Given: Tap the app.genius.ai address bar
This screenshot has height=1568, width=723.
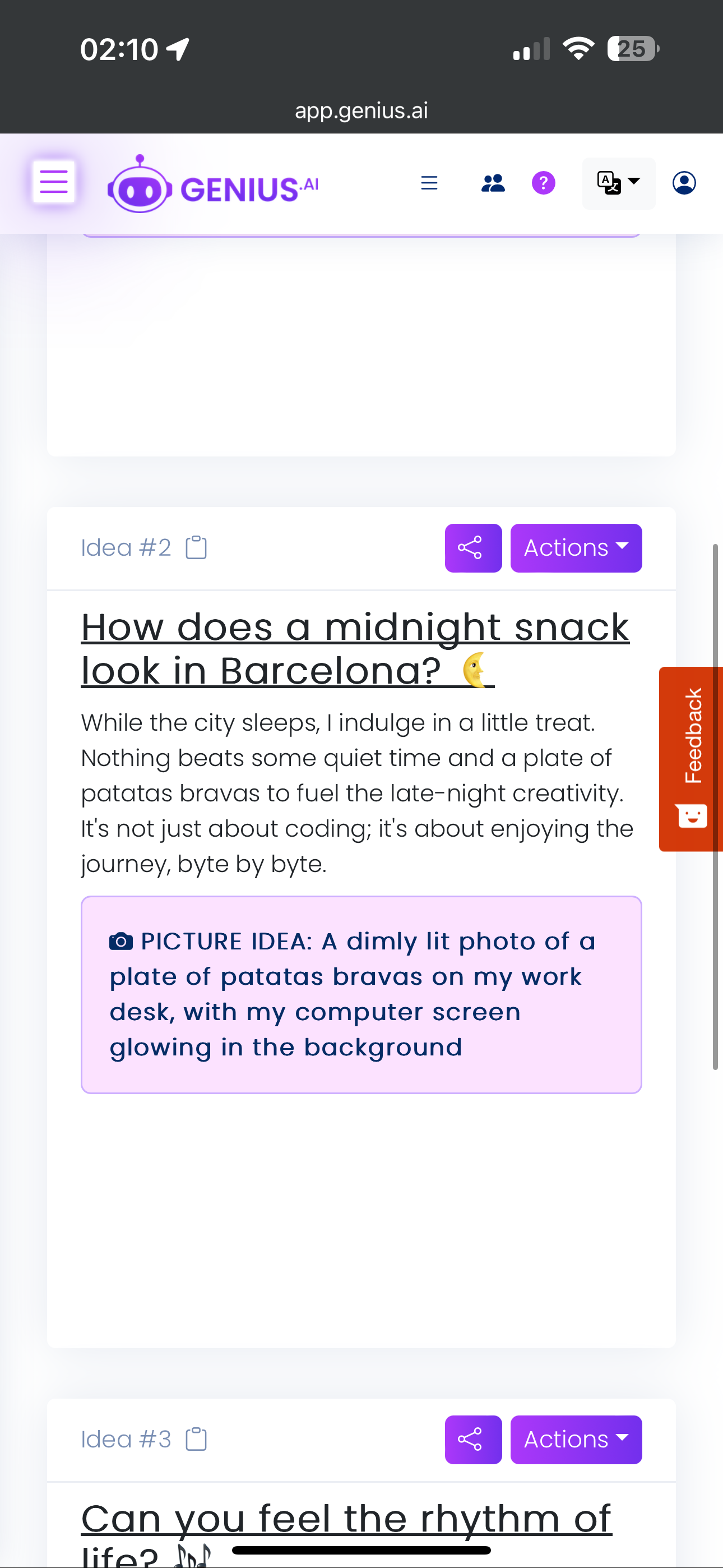Looking at the screenshot, I should [361, 111].
